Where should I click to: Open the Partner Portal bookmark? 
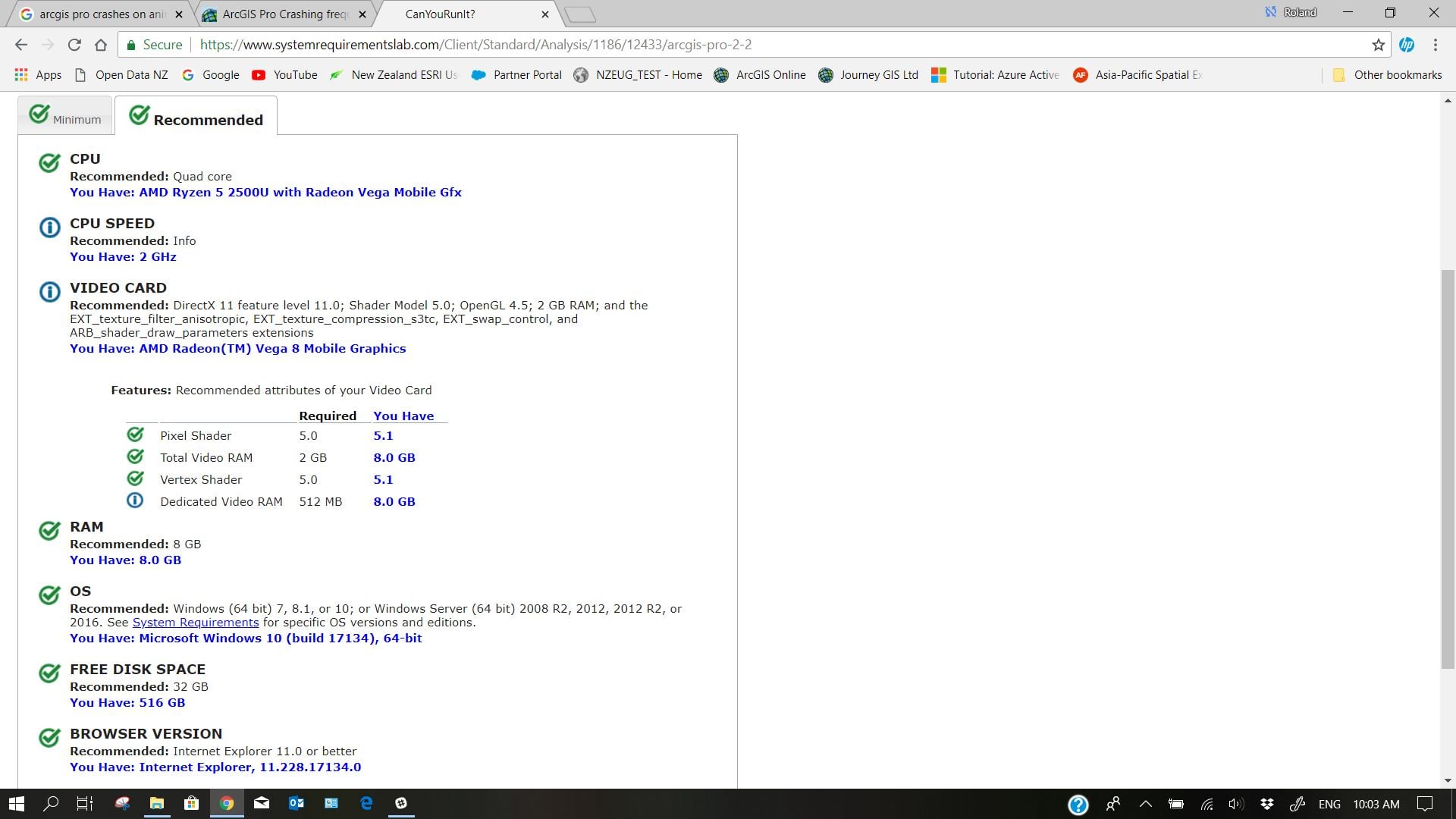pyautogui.click(x=516, y=75)
